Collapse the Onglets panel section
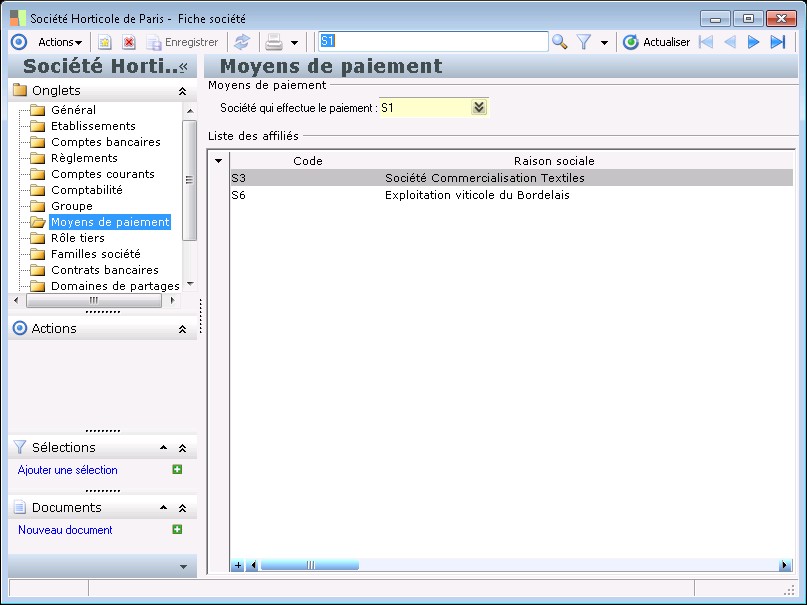This screenshot has width=807, height=605. tap(182, 91)
